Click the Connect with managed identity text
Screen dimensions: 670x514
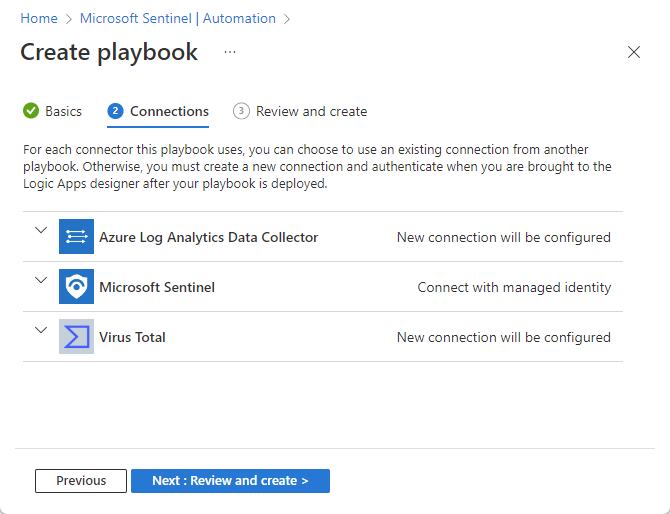pos(514,287)
